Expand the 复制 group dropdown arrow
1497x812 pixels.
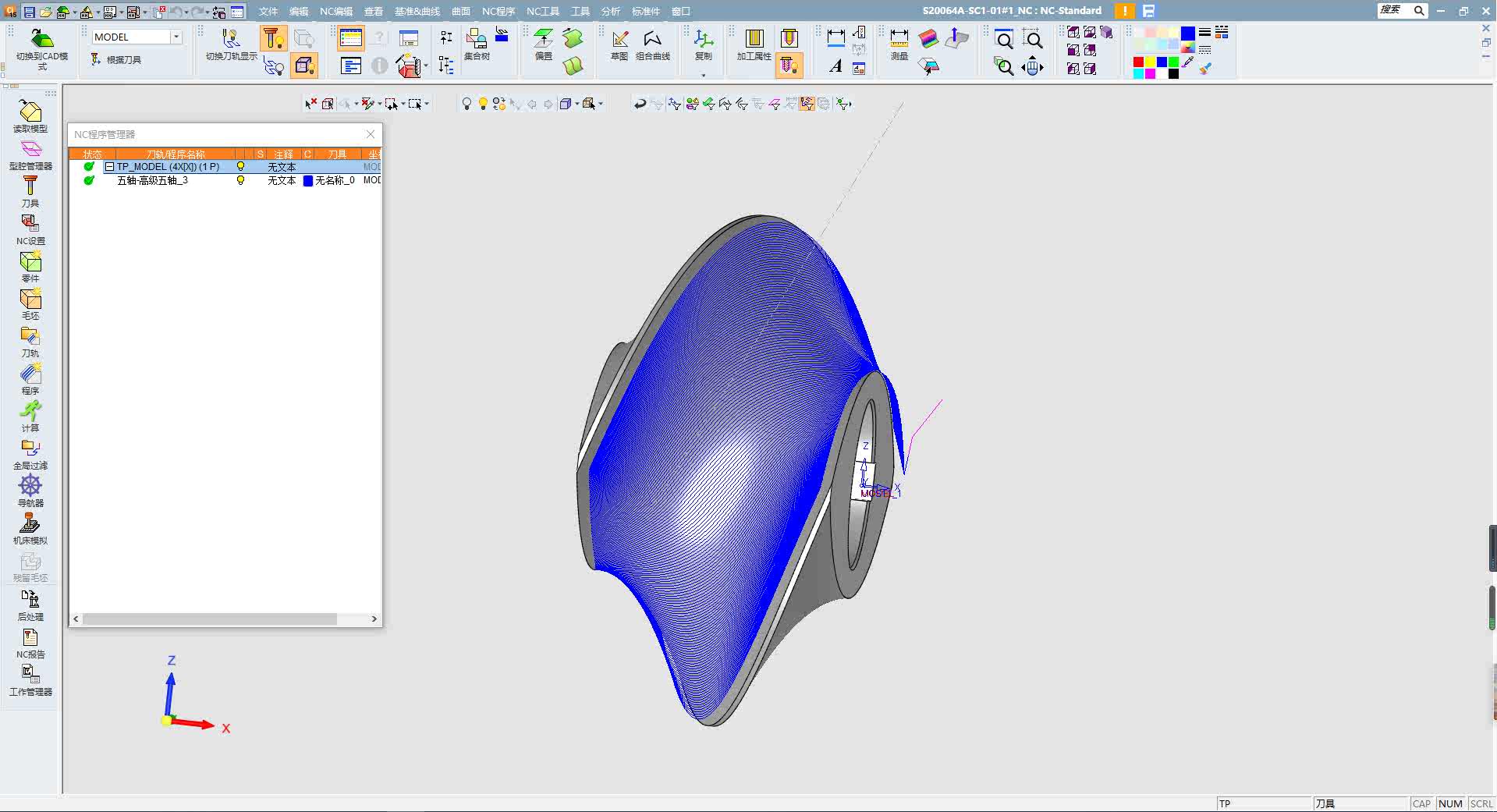pos(704,75)
